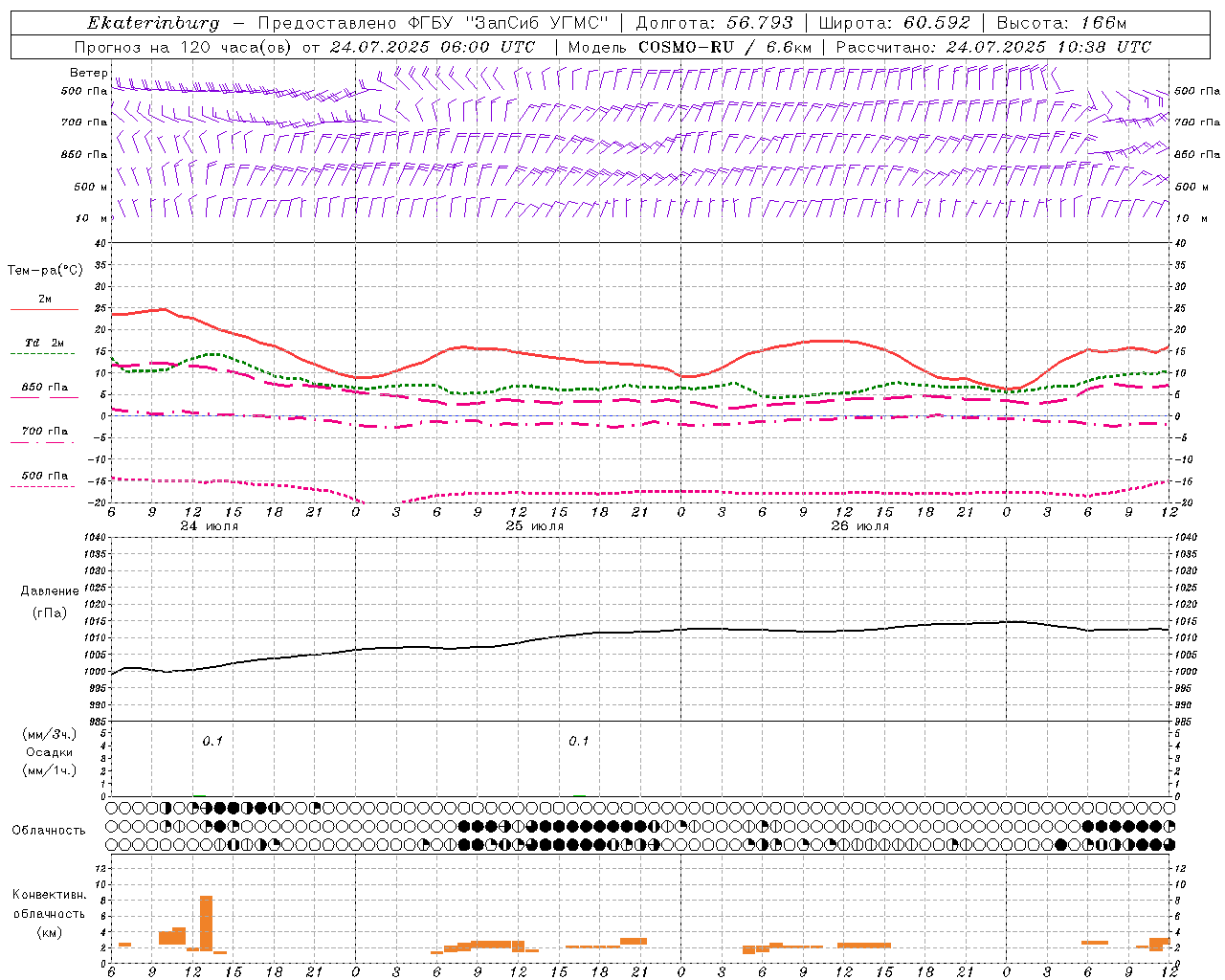The image size is (1225, 980).
Task: Click the 0.1 precipitation value on 24 июля
Action: [212, 741]
